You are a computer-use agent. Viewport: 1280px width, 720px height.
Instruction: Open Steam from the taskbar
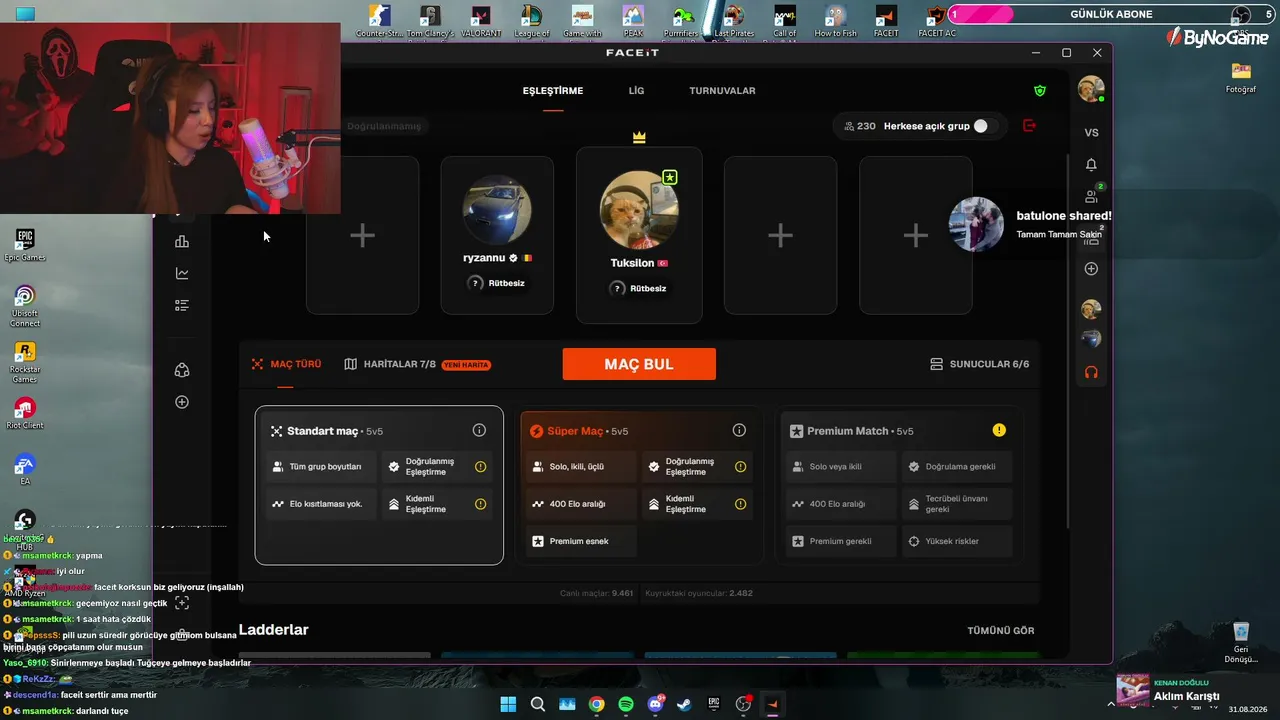[x=685, y=704]
